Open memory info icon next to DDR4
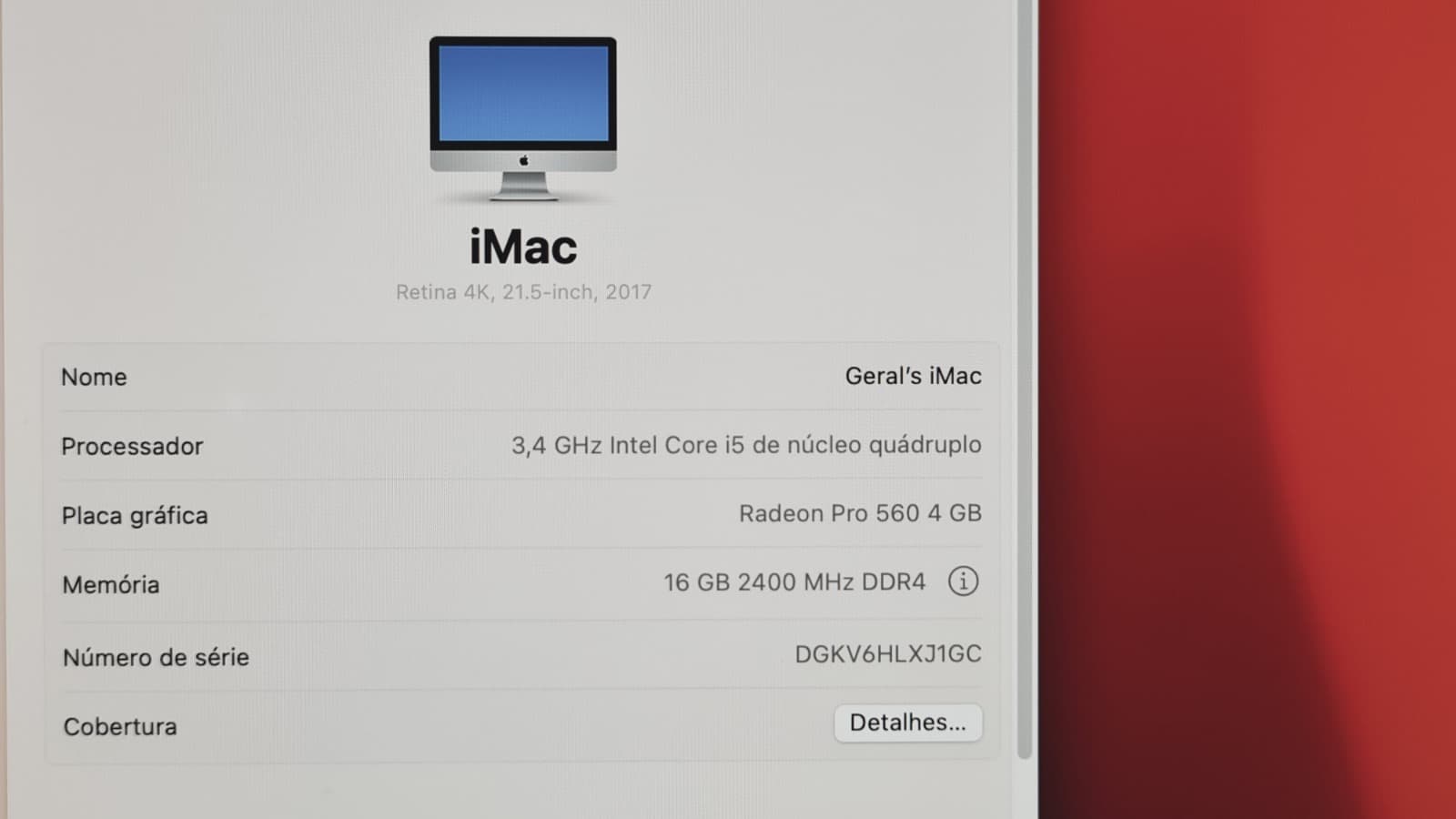 pyautogui.click(x=963, y=581)
